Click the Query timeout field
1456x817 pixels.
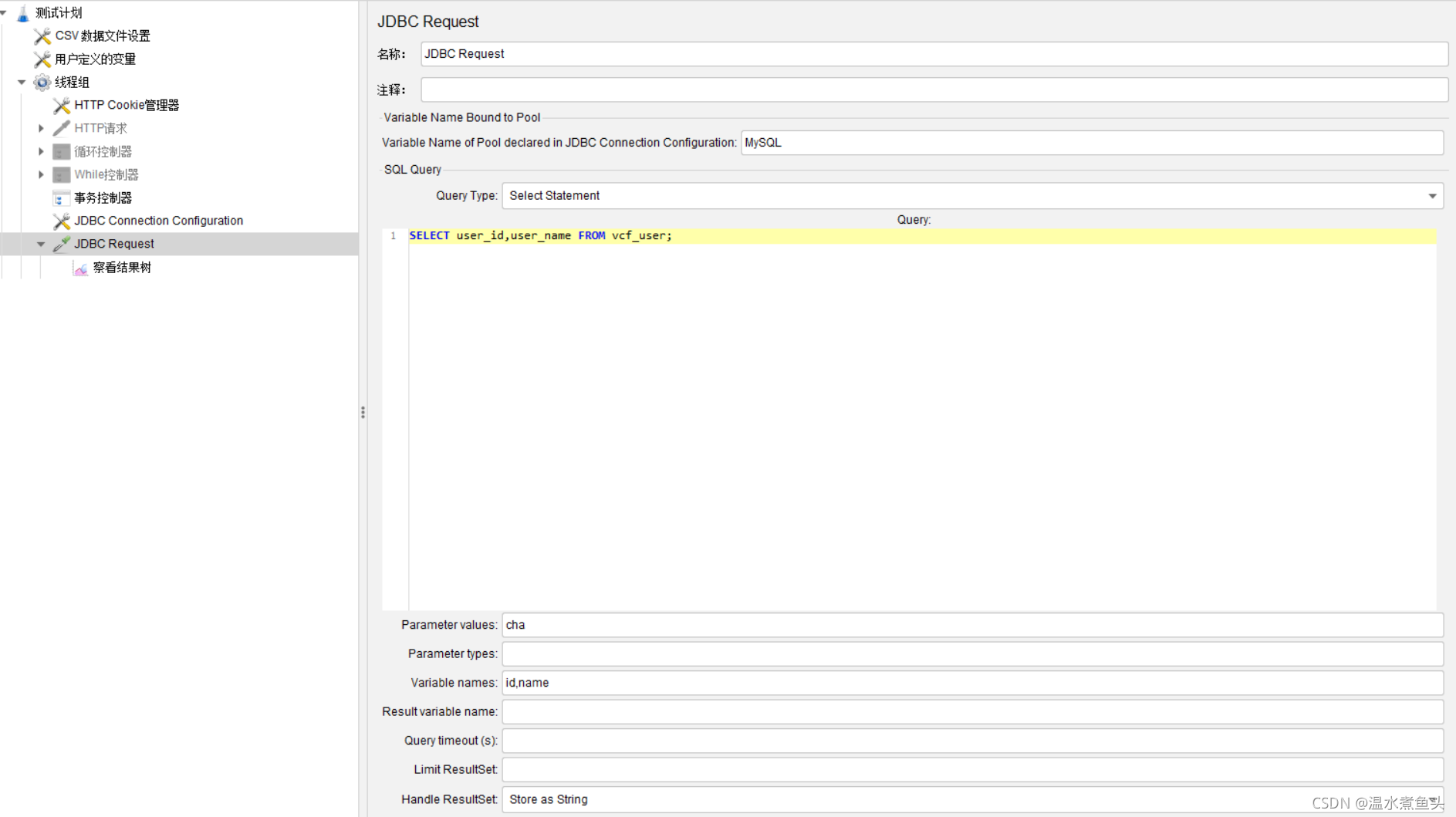pyautogui.click(x=972, y=741)
